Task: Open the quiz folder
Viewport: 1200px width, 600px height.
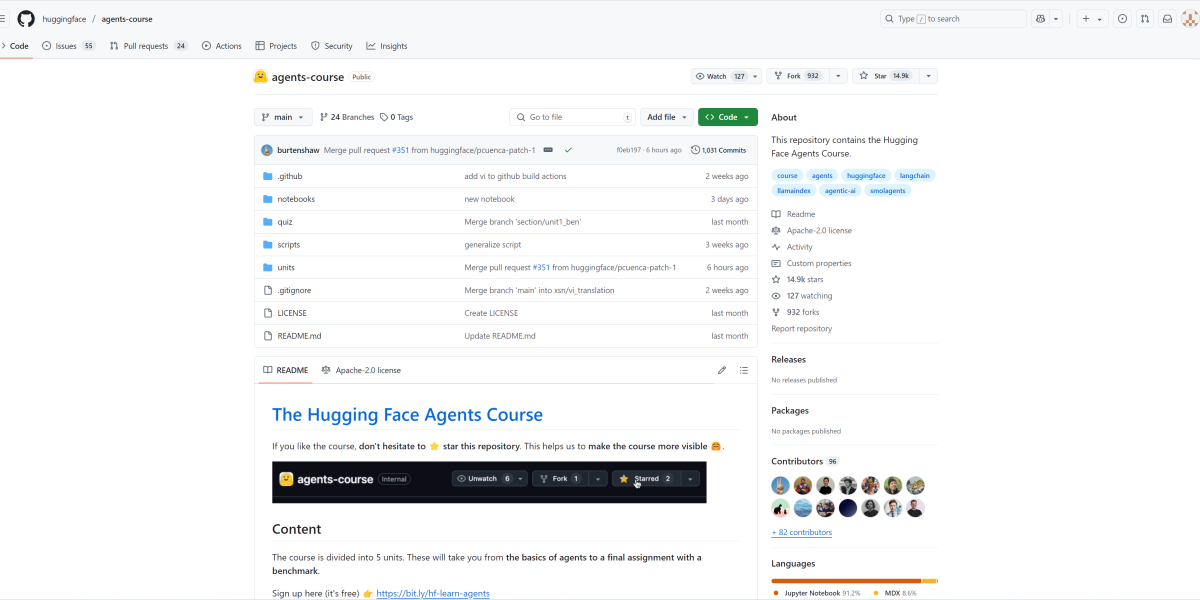Action: (285, 222)
